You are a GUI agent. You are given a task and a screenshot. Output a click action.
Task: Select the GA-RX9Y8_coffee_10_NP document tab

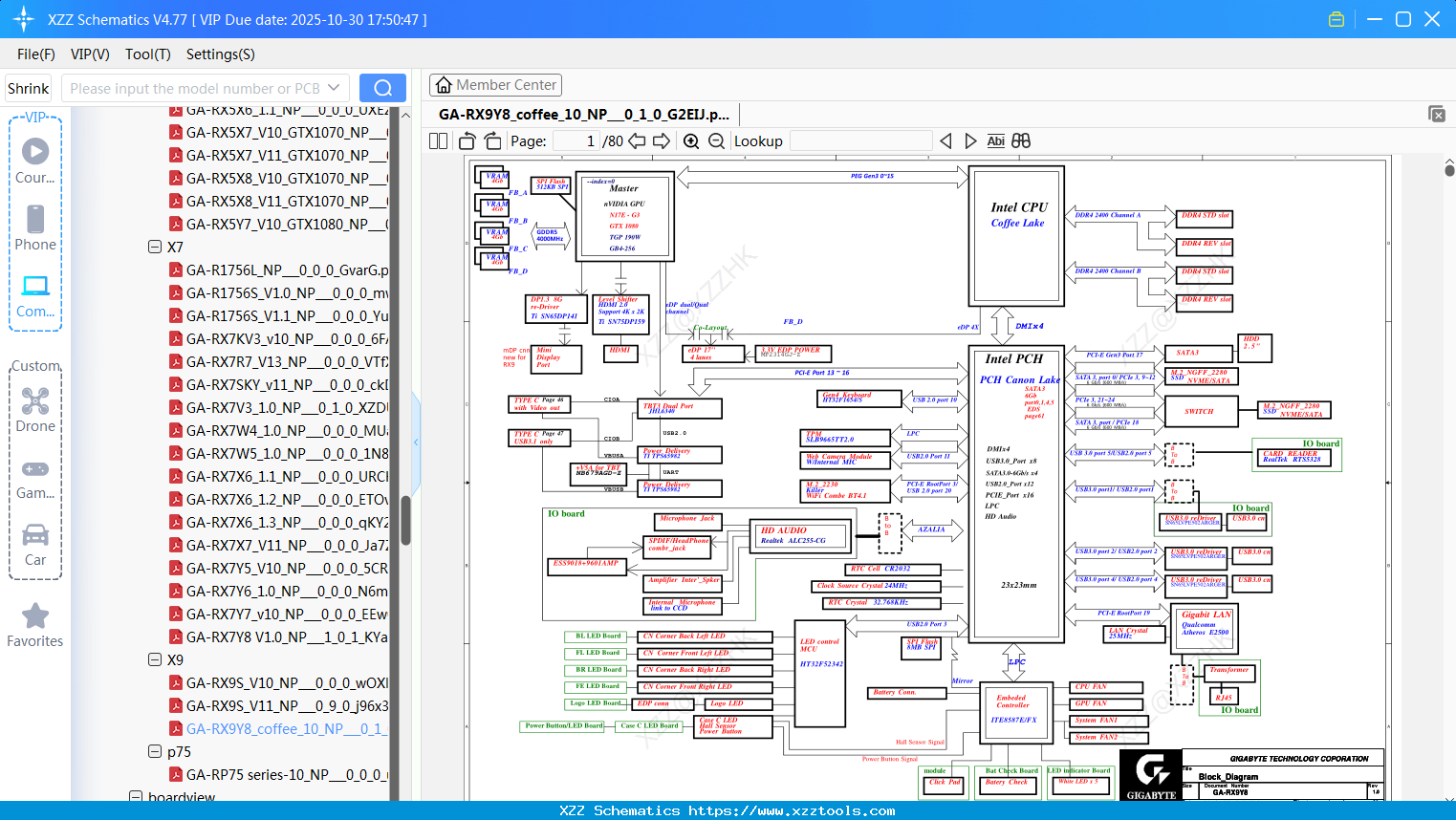[x=584, y=114]
